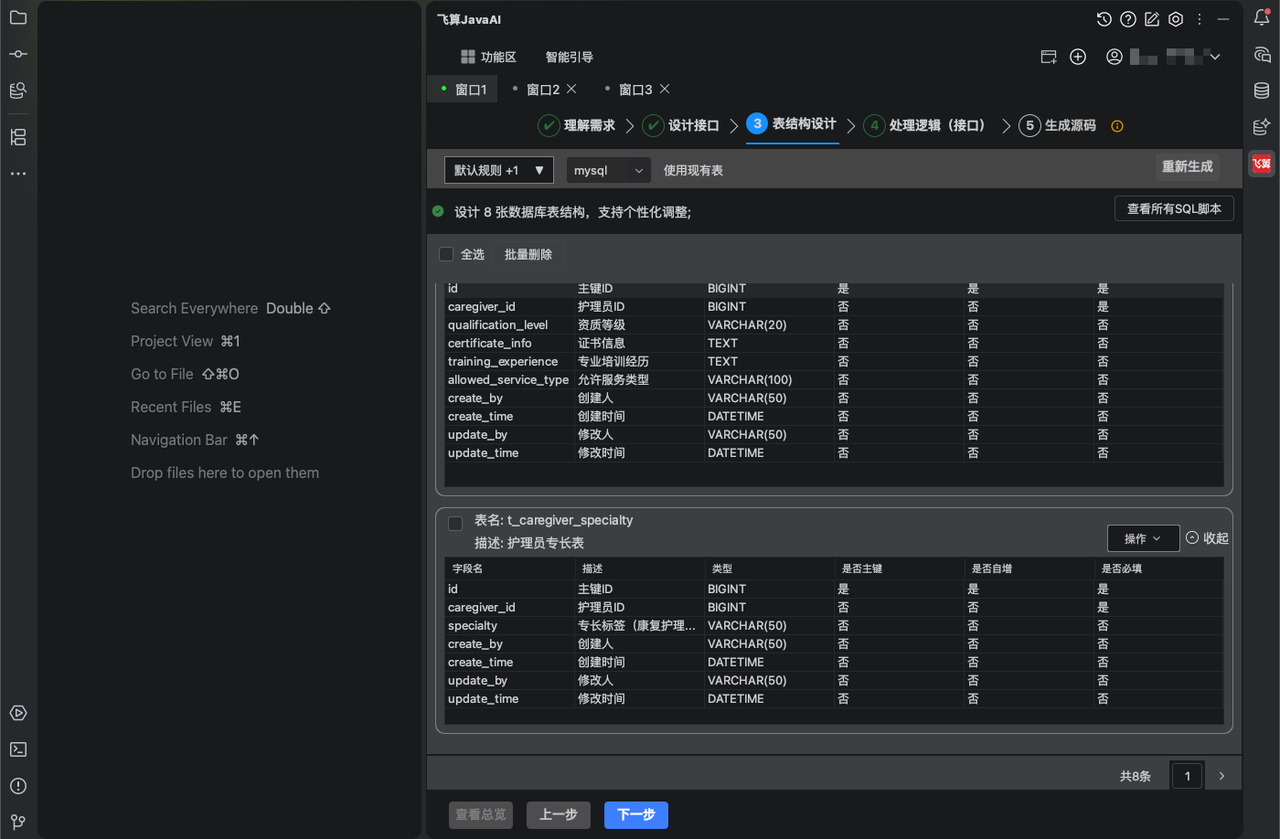Open the Problems warning icon
Image resolution: width=1280 pixels, height=839 pixels.
click(x=18, y=786)
